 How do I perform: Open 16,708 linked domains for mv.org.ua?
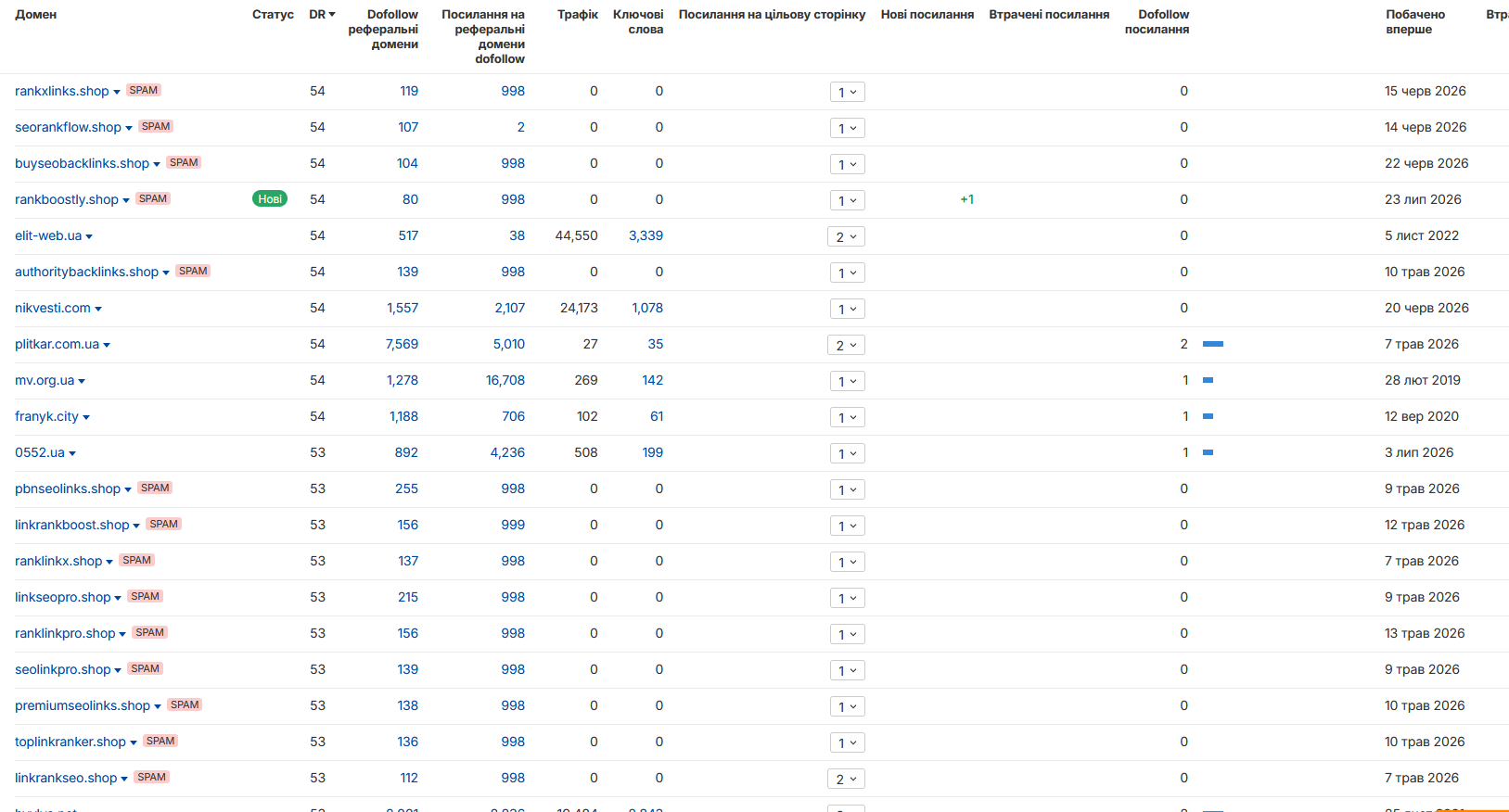[505, 380]
